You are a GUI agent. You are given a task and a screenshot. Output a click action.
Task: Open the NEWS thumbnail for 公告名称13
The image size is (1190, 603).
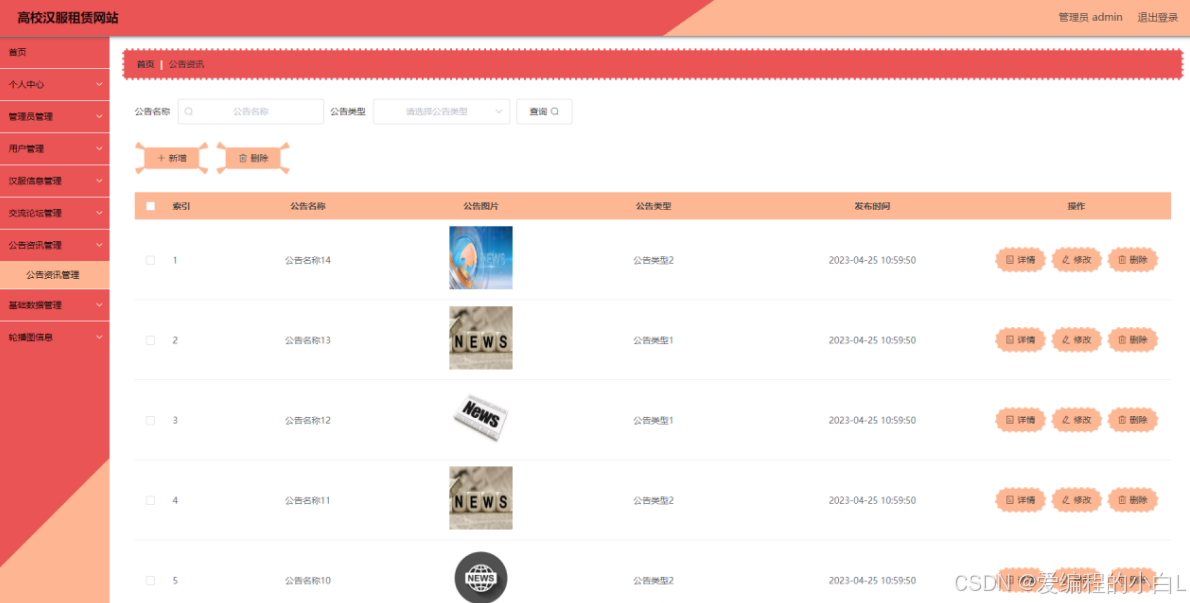pyautogui.click(x=480, y=338)
